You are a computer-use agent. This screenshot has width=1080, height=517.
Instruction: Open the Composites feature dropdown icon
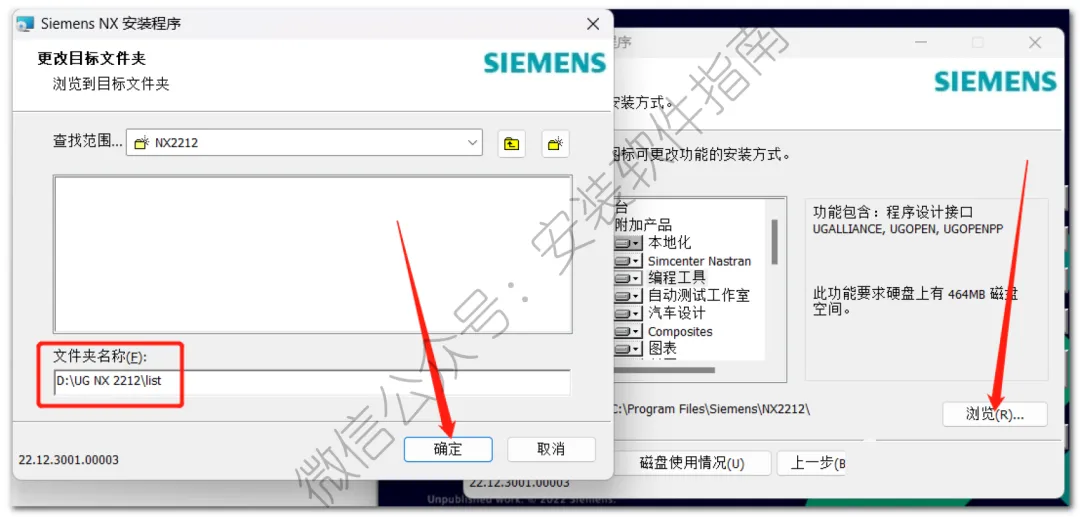click(x=628, y=331)
